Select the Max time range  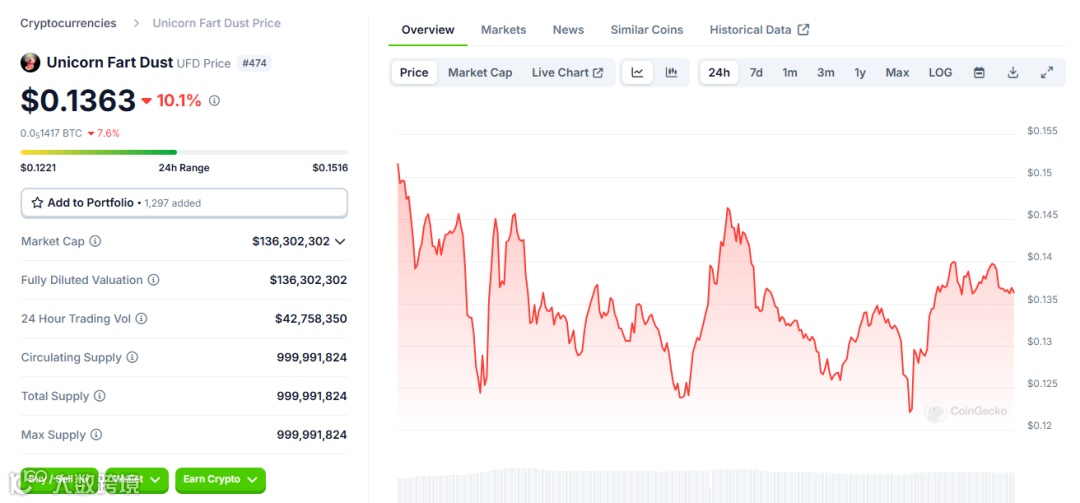pos(897,72)
